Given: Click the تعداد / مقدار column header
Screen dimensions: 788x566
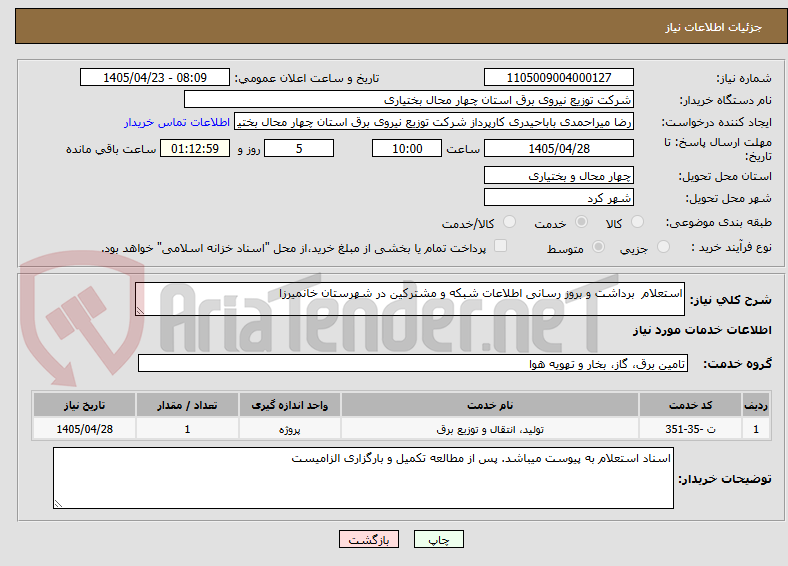Looking at the screenshot, I should click(187, 405).
